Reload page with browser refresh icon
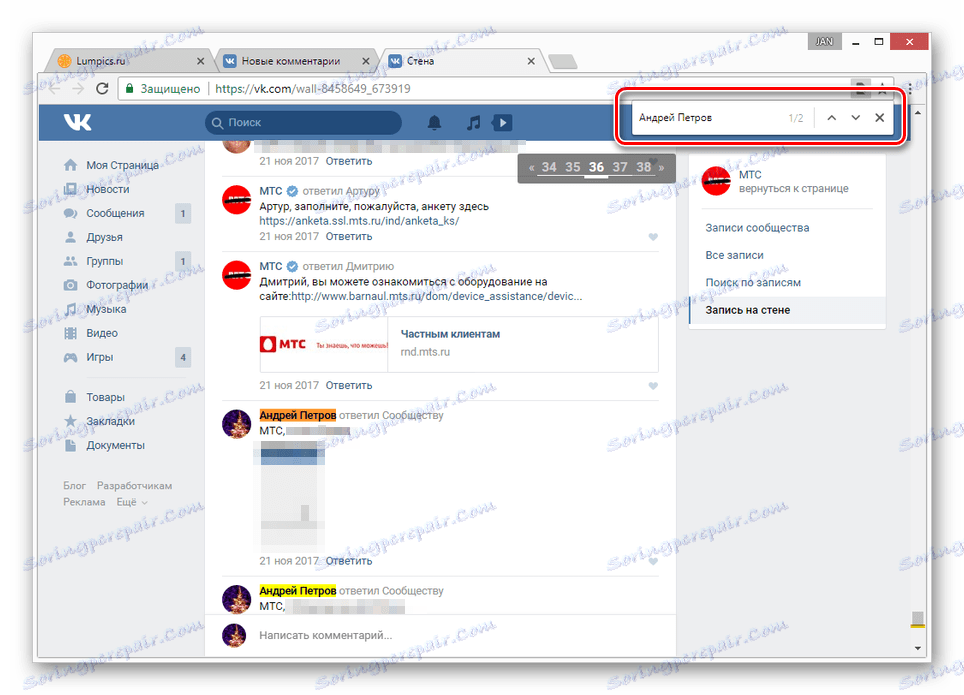 (102, 89)
